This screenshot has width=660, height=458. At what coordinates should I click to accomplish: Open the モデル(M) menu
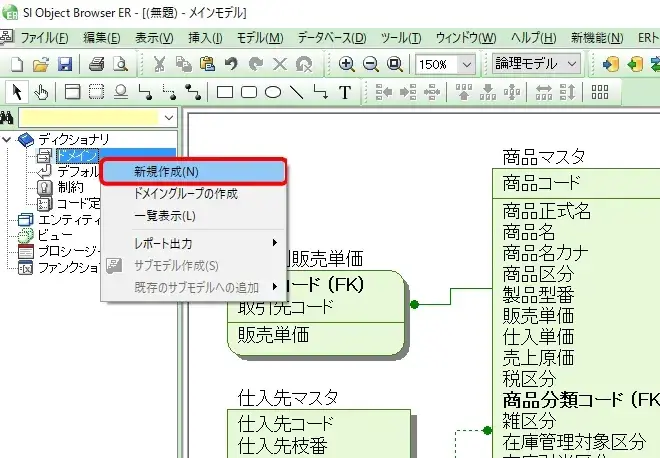[260, 38]
